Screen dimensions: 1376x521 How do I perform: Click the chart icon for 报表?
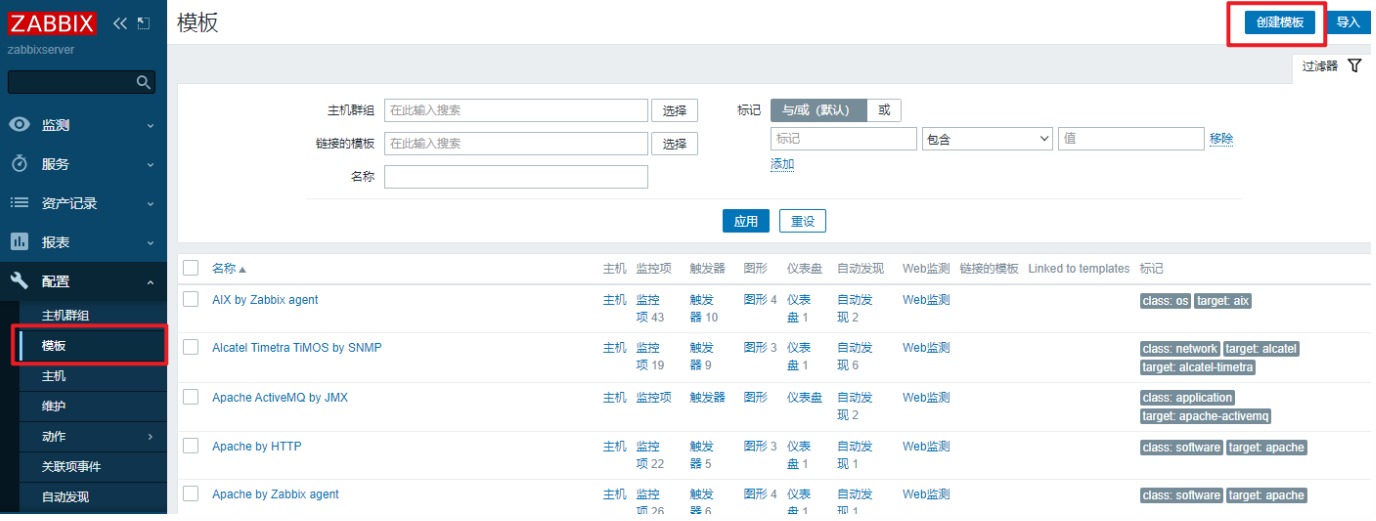(x=19, y=242)
